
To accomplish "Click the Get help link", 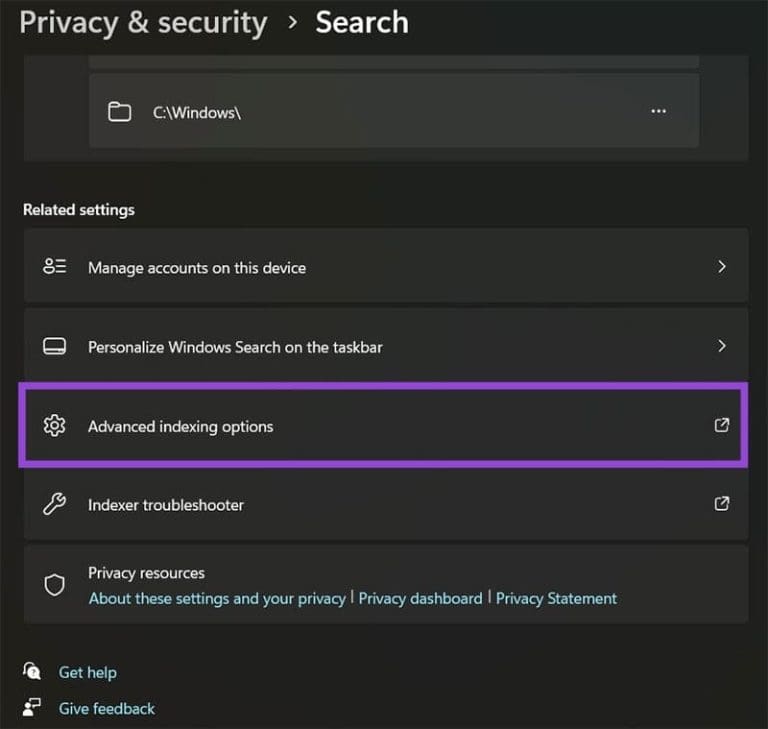I will tap(87, 672).
